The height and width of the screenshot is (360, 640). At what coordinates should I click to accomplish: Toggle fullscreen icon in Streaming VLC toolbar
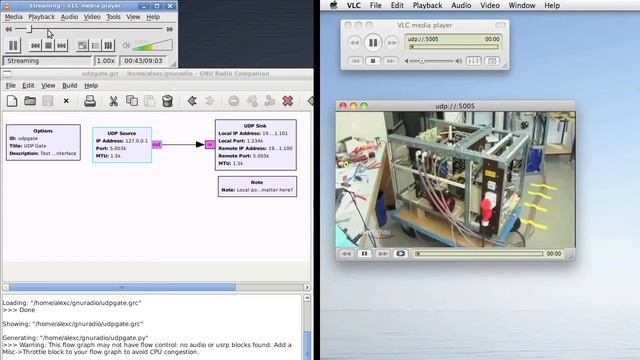pos(82,45)
